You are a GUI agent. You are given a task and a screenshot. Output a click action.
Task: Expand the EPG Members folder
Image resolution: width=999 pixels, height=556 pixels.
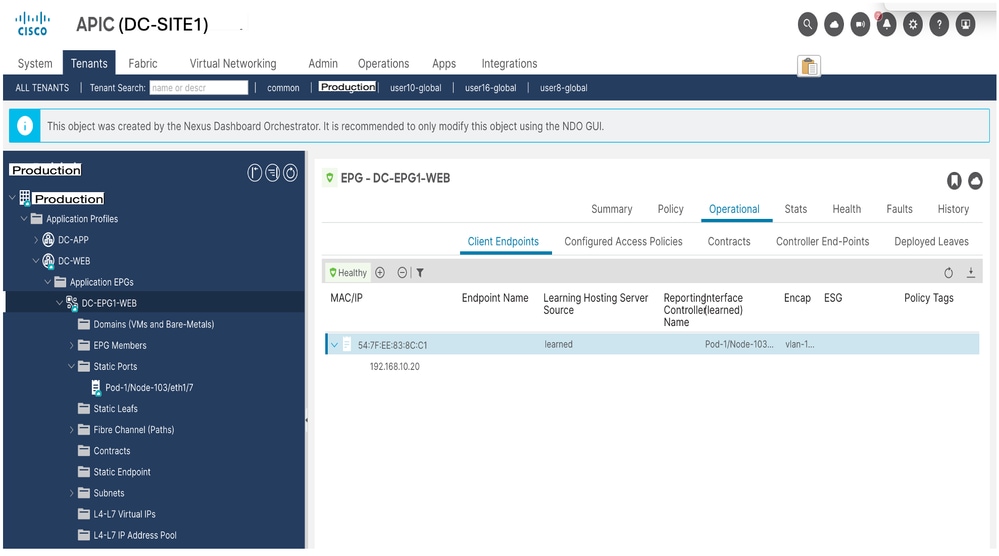[71, 345]
